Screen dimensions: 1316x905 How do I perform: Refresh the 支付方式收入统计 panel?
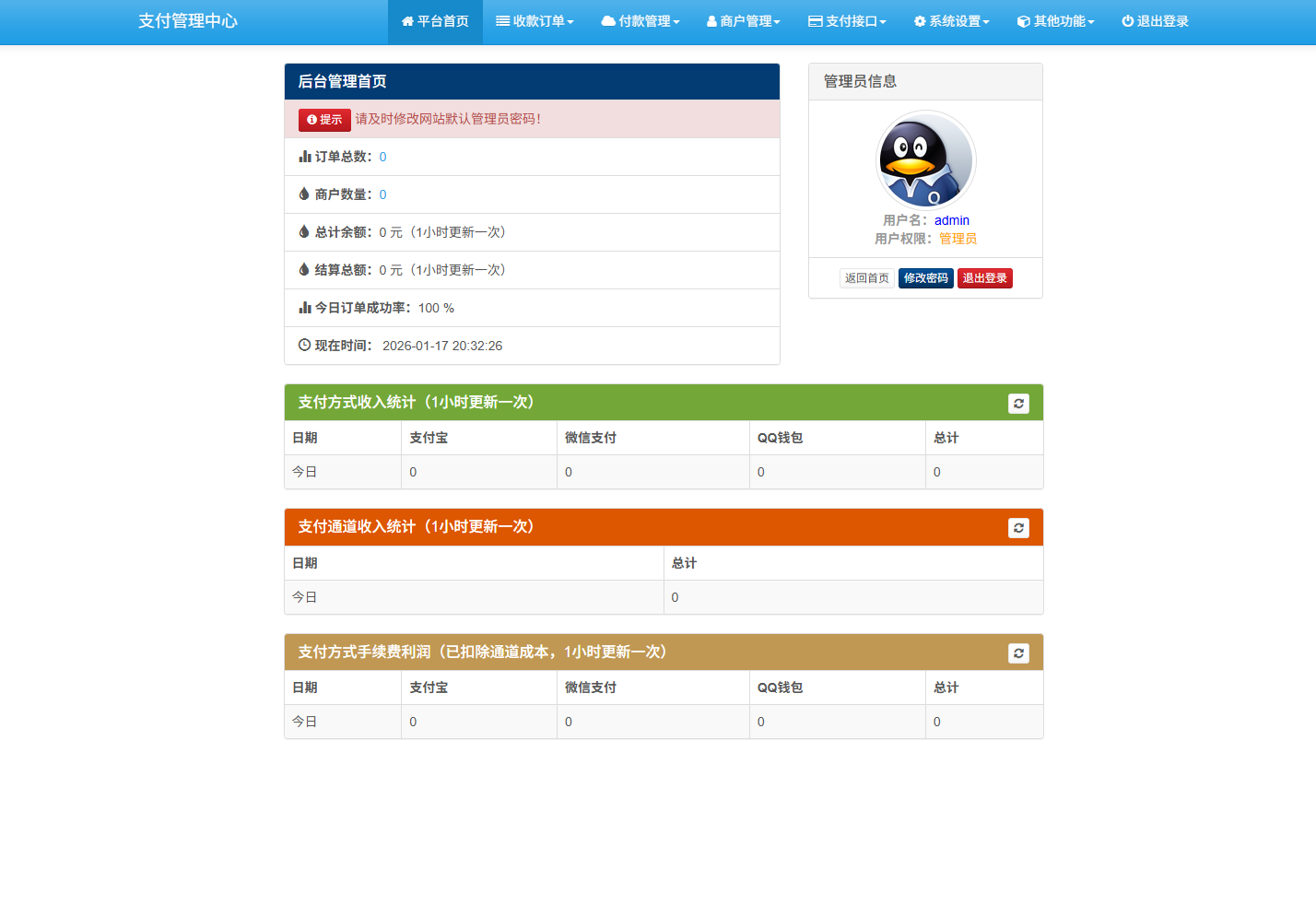(x=1018, y=403)
